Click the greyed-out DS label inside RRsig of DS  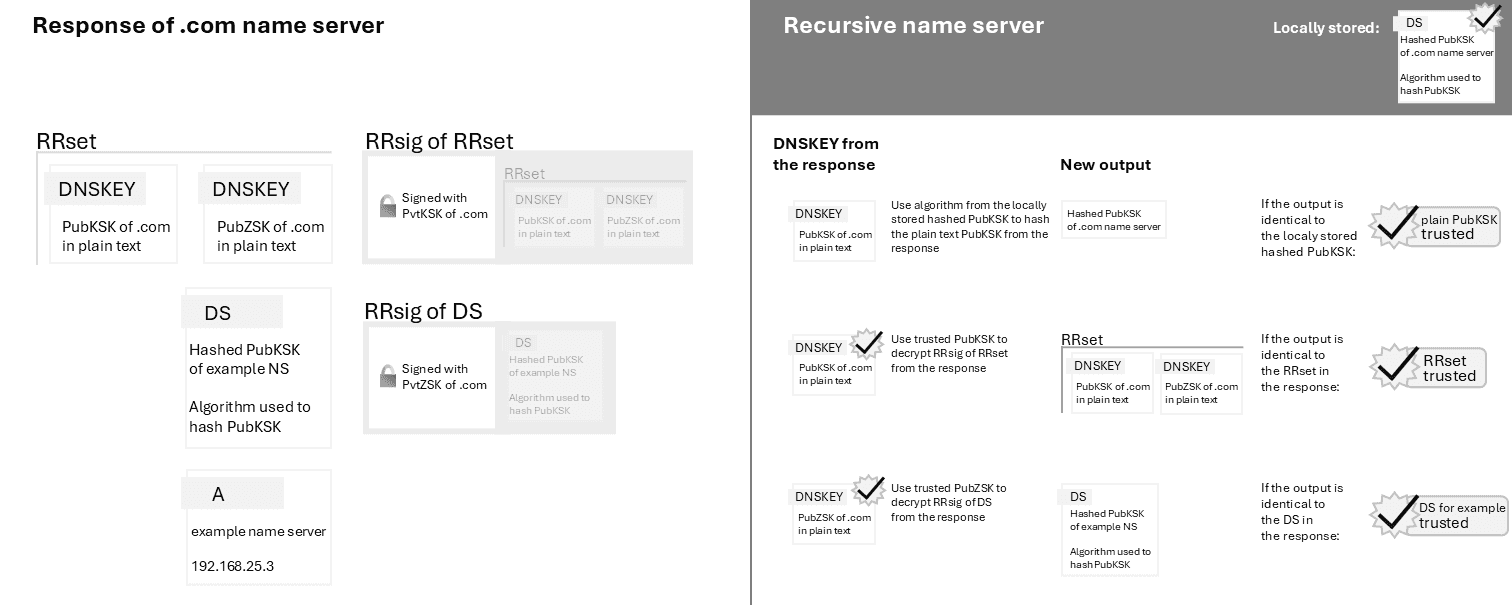[x=523, y=343]
